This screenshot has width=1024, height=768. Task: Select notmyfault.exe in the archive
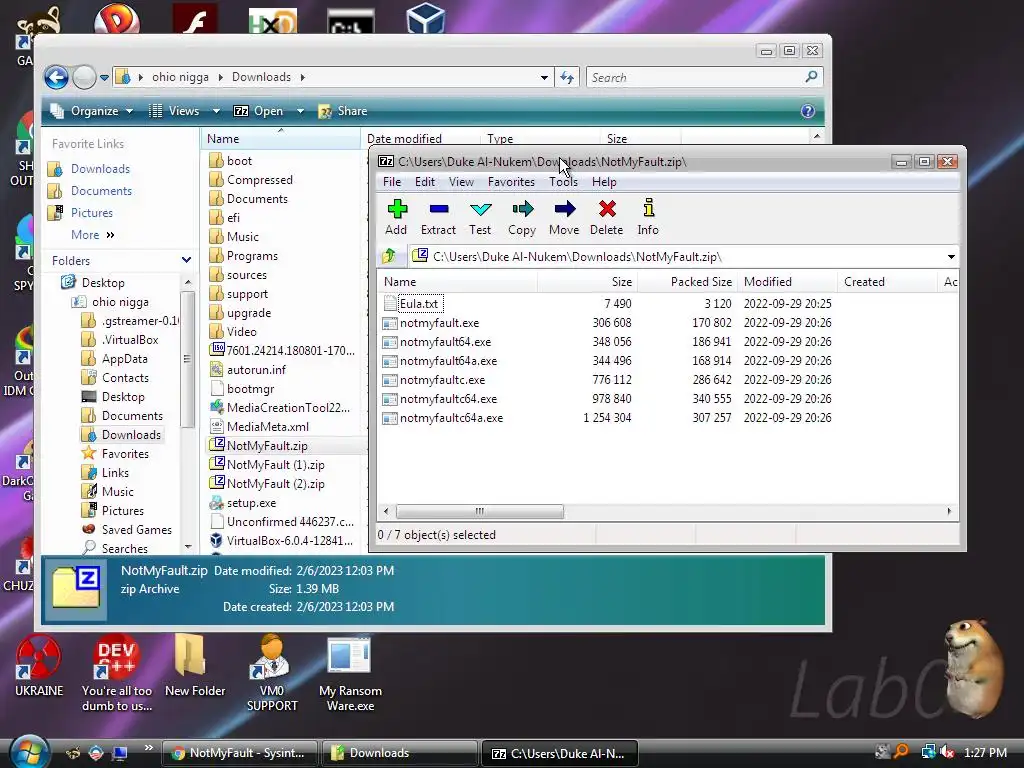[x=439, y=323]
